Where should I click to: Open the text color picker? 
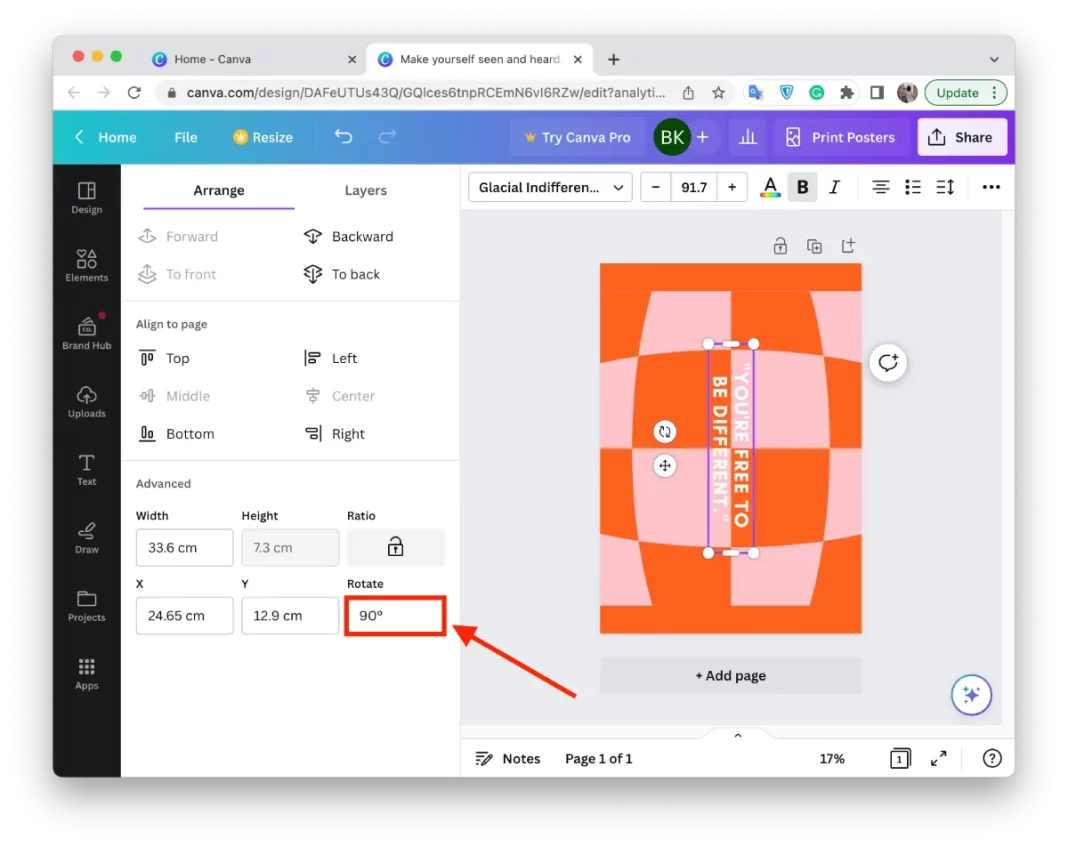(x=770, y=187)
